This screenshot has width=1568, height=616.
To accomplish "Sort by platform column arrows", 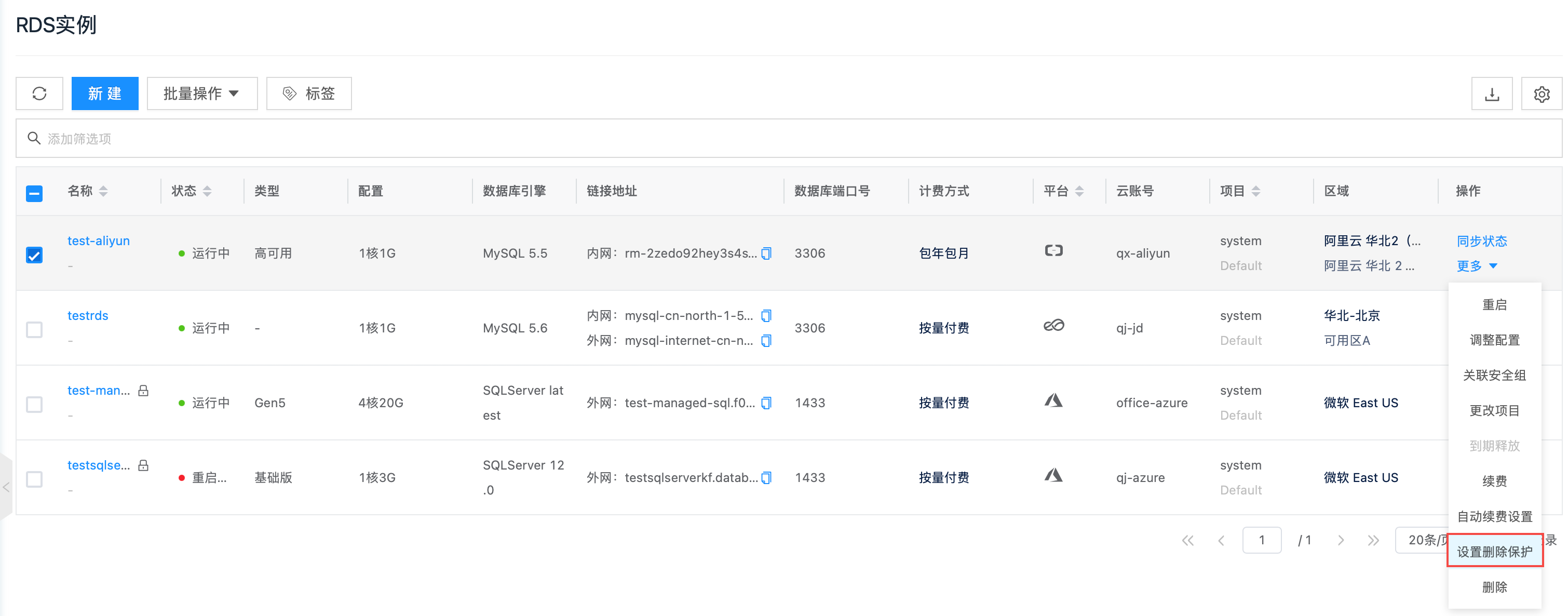I will tap(1079, 191).
